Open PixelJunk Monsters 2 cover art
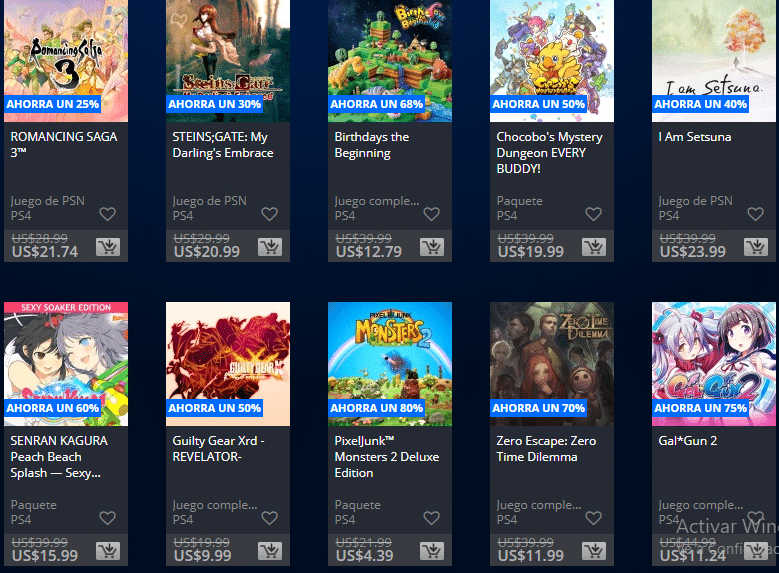 (390, 364)
